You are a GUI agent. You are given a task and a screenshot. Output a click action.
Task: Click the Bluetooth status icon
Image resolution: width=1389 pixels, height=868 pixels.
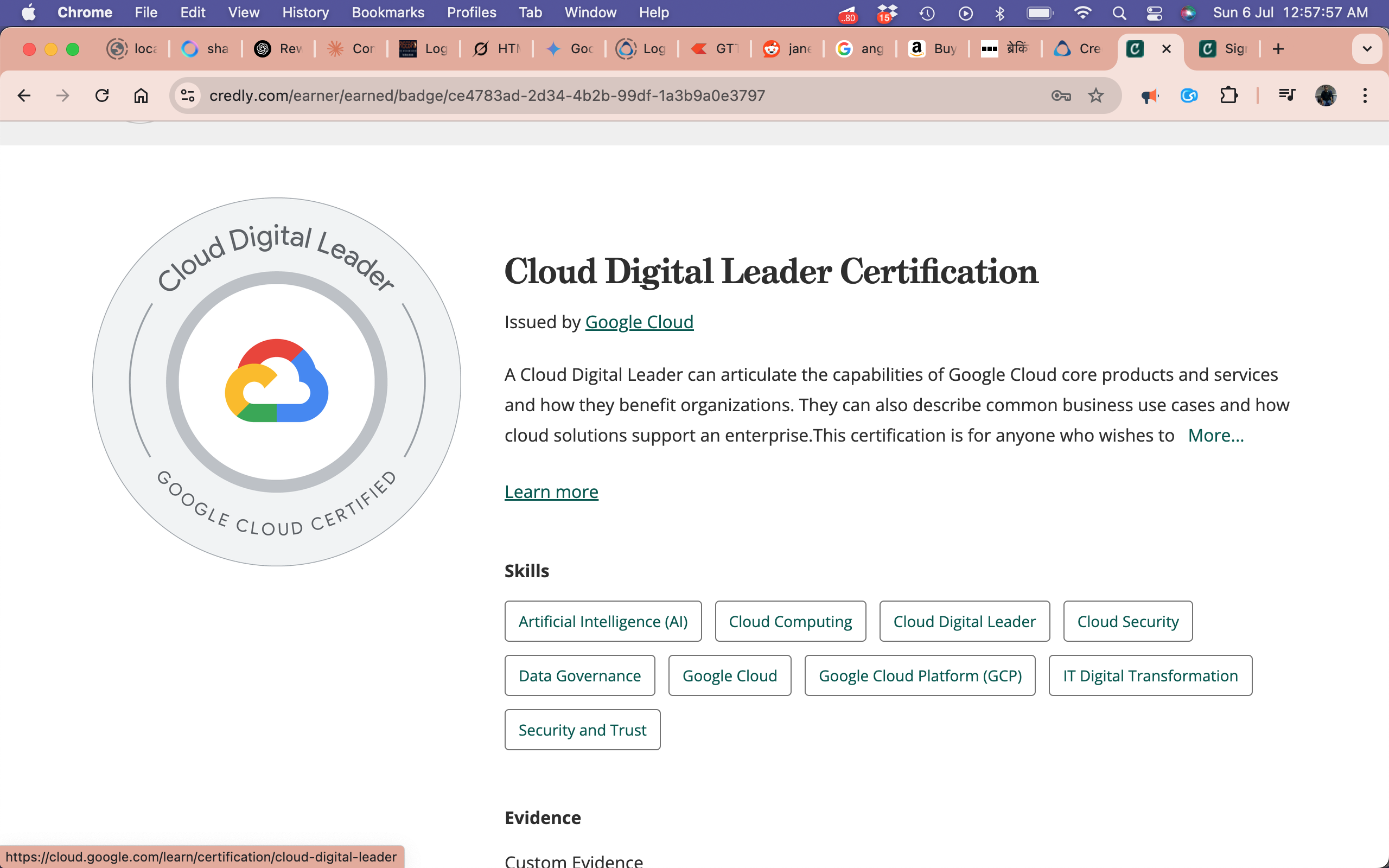point(1000,12)
